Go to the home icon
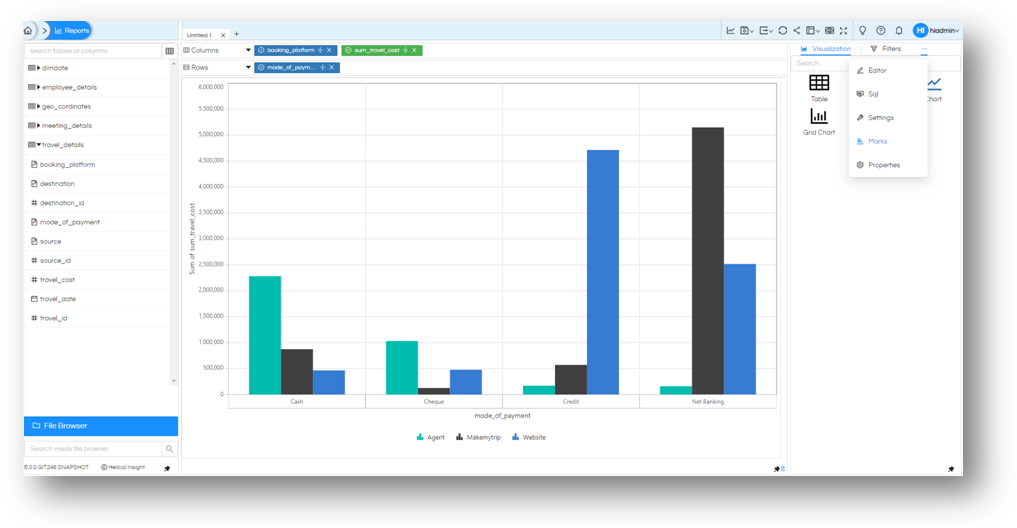The width and height of the screenshot is (1017, 528). (28, 30)
